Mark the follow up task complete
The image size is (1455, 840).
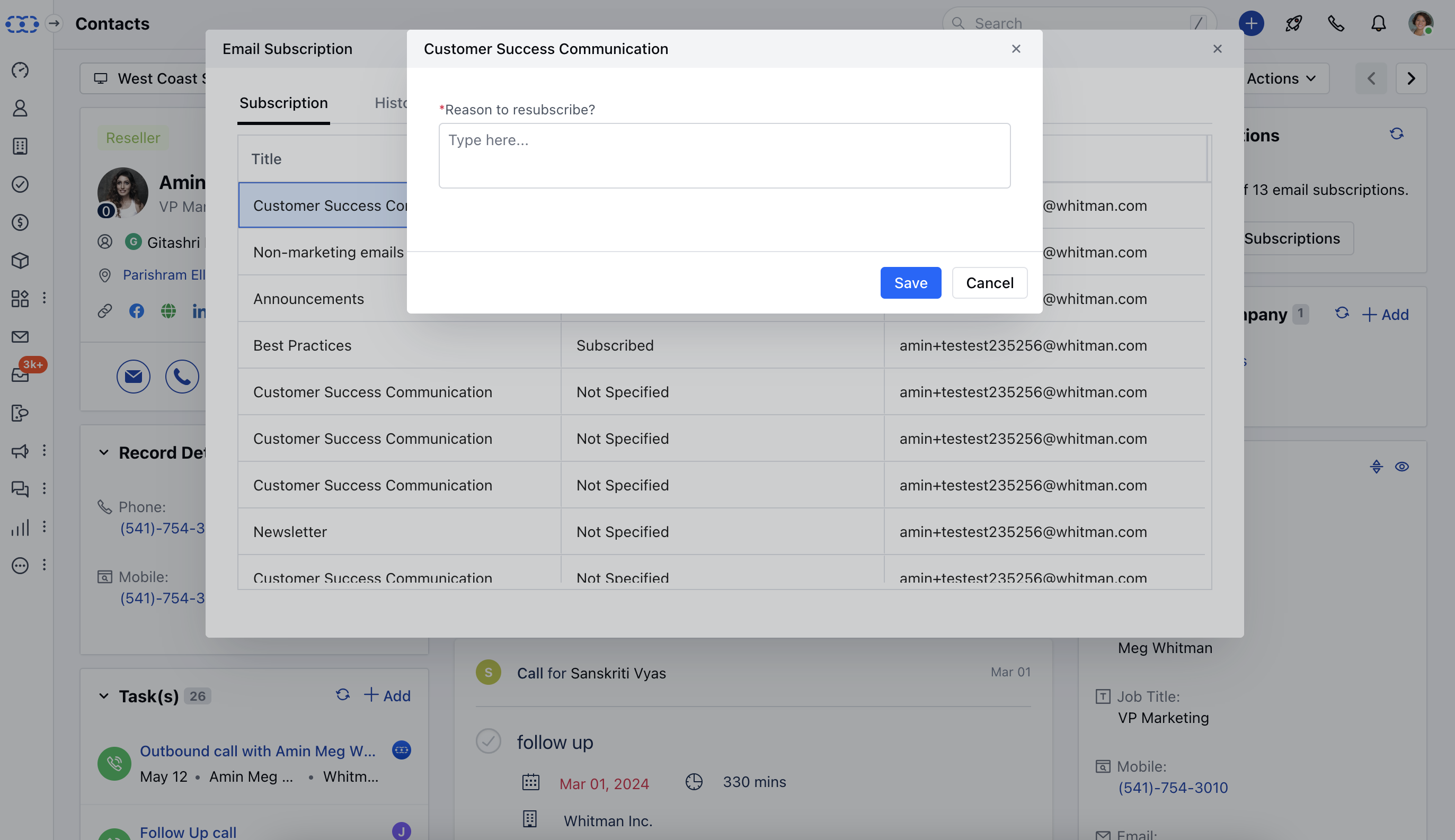pos(489,741)
